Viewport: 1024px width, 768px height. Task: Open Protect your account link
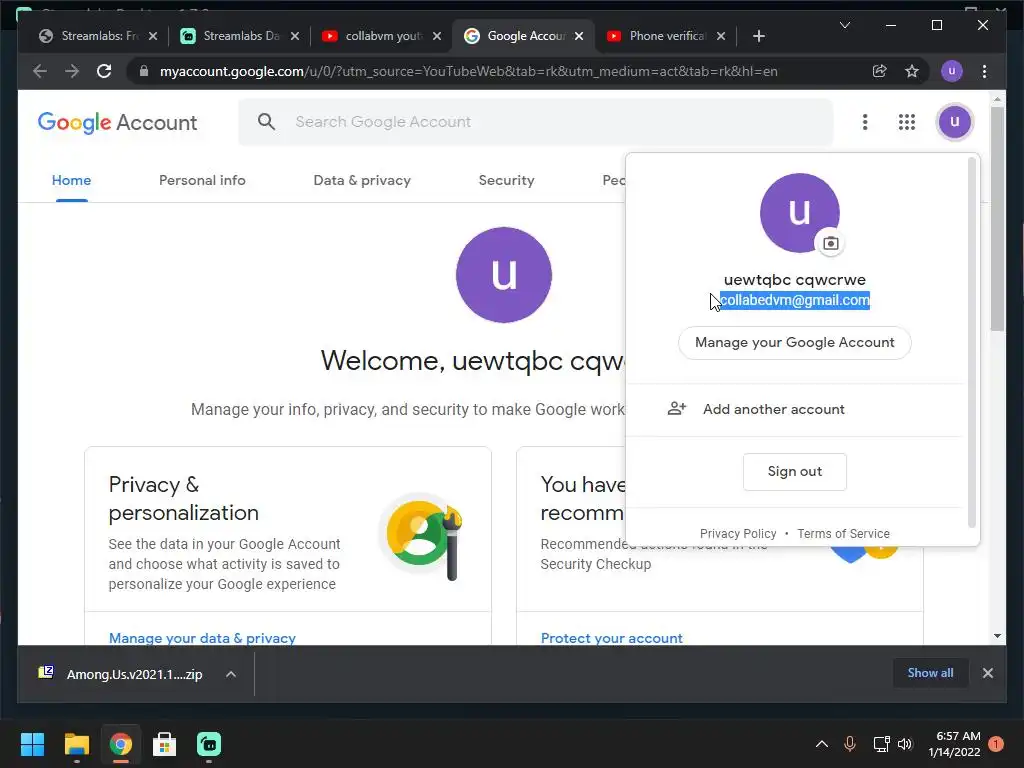pyautogui.click(x=611, y=638)
